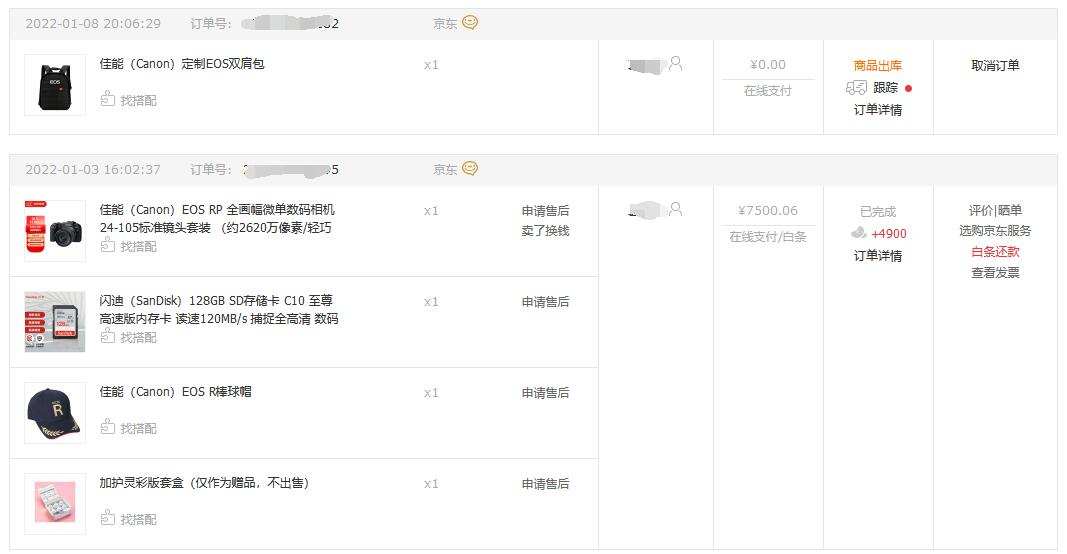Open 订单详情 for the backpack order

point(878,110)
